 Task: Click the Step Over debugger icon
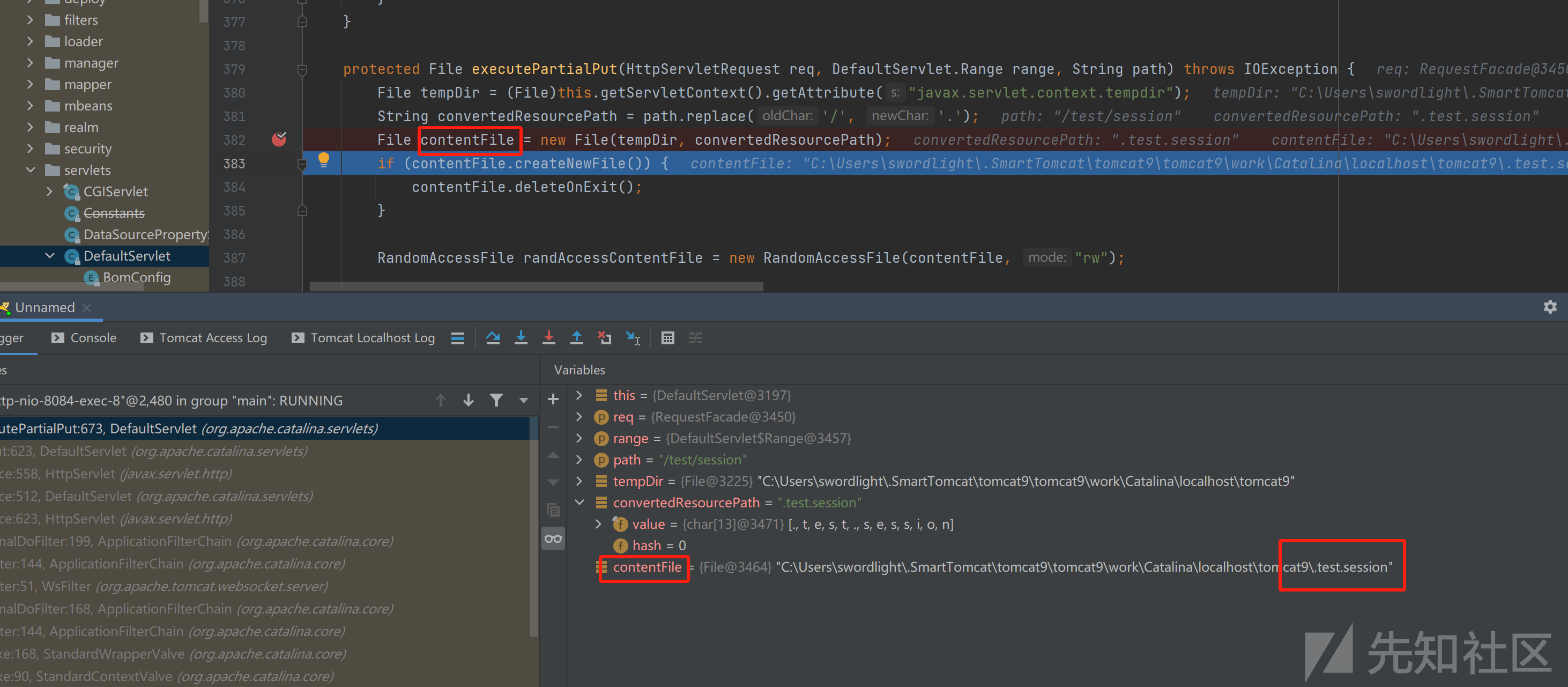tap(493, 338)
